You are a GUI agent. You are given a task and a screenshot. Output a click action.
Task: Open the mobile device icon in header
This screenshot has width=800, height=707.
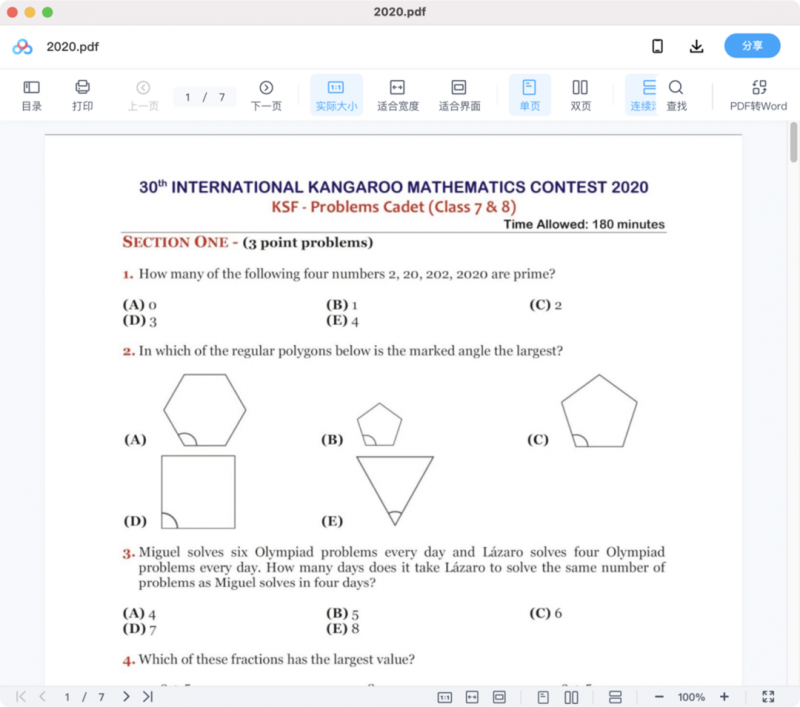[657, 46]
